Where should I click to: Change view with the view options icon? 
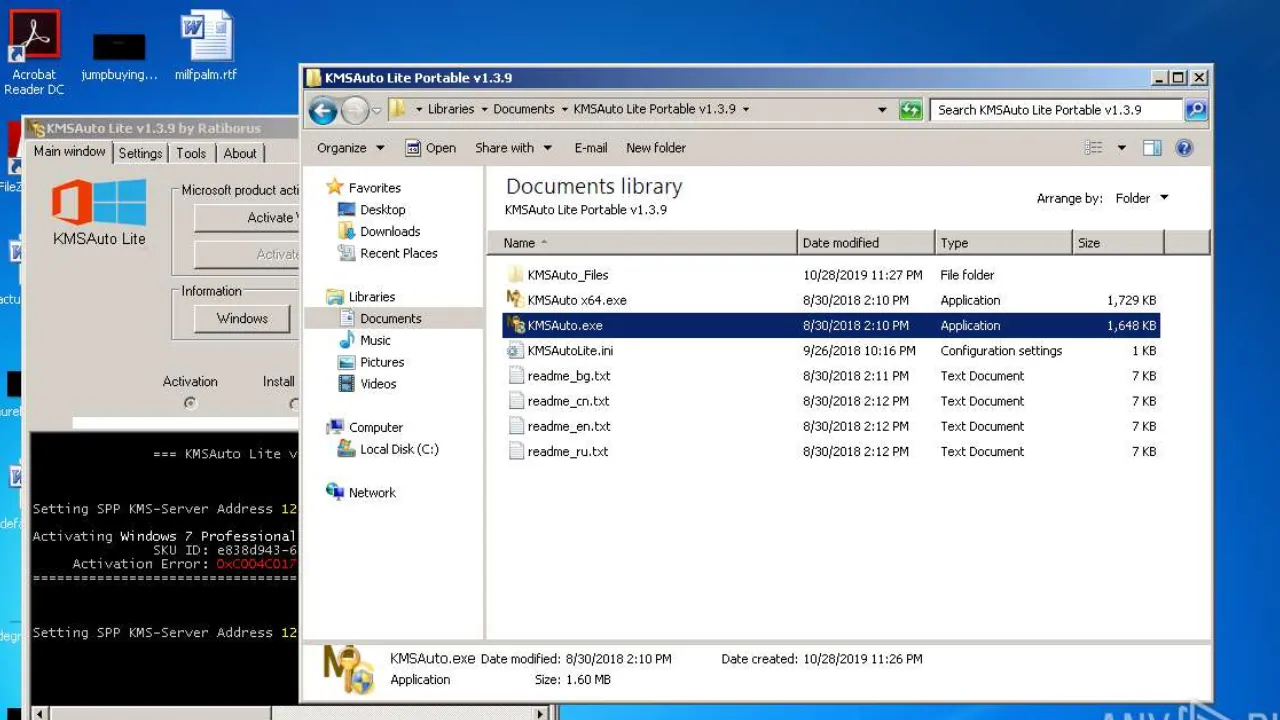1094,148
